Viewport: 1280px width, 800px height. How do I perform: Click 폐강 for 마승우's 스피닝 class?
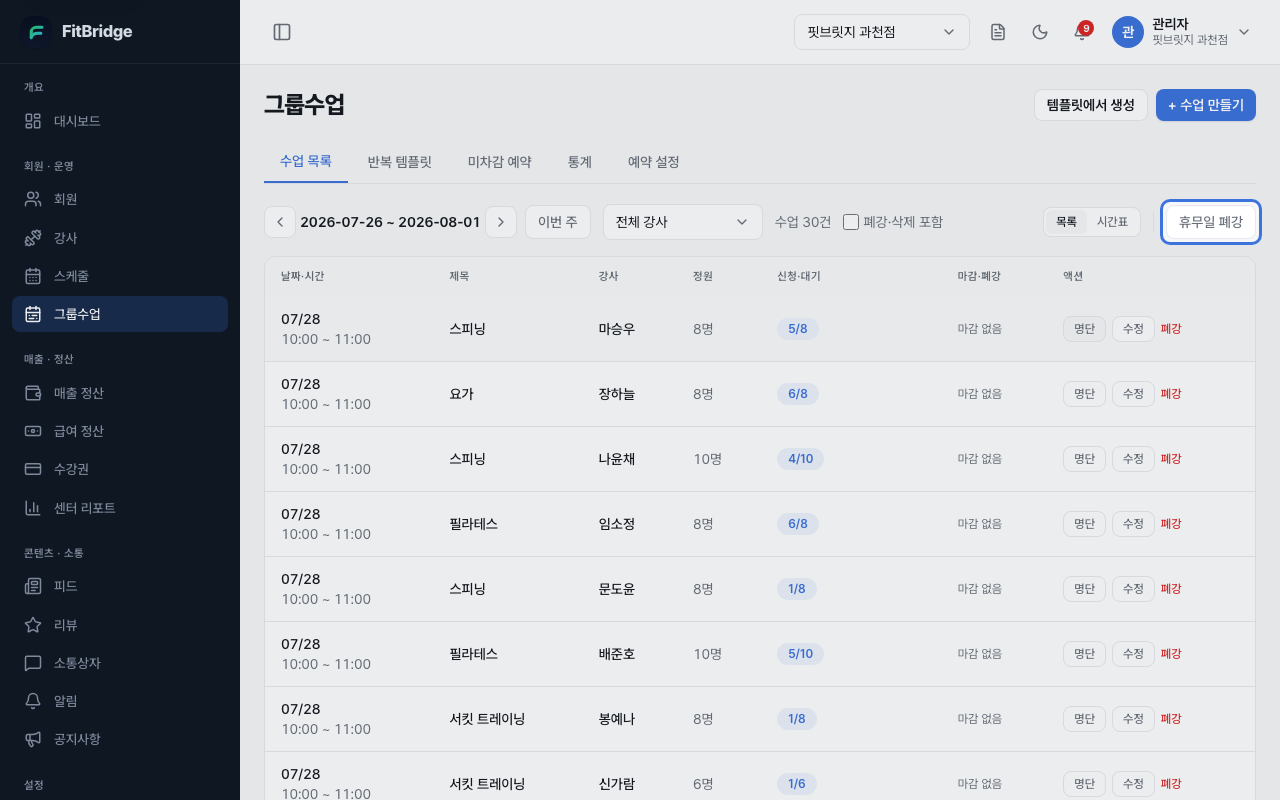pos(1171,329)
